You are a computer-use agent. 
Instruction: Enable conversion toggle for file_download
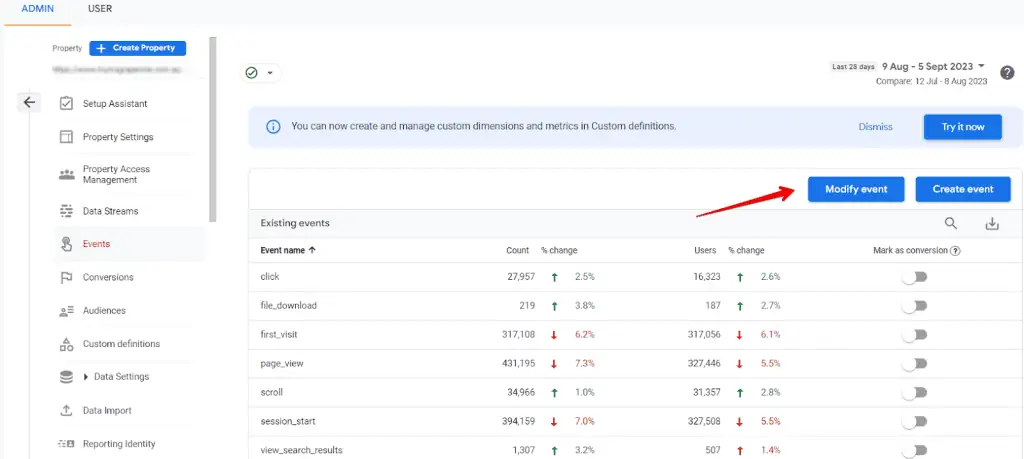[x=914, y=306]
